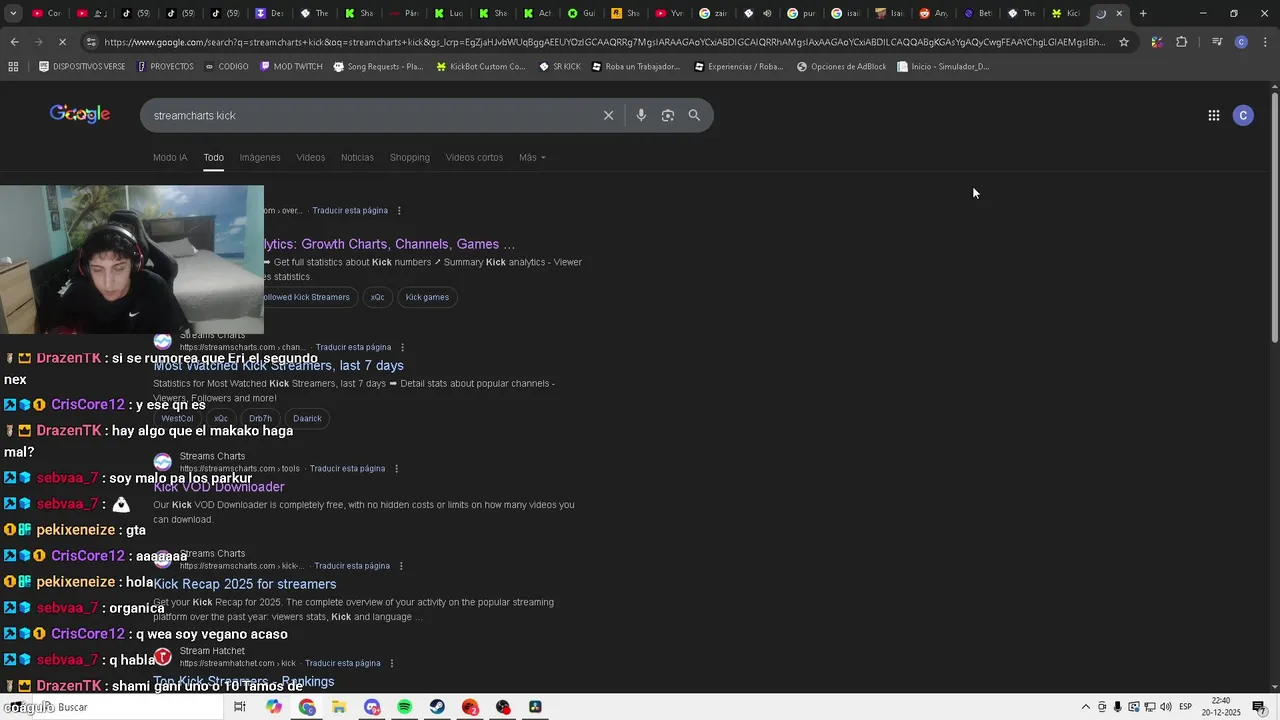Open the Chrome three-dot menu
This screenshot has height=720, width=1280.
[x=1263, y=42]
